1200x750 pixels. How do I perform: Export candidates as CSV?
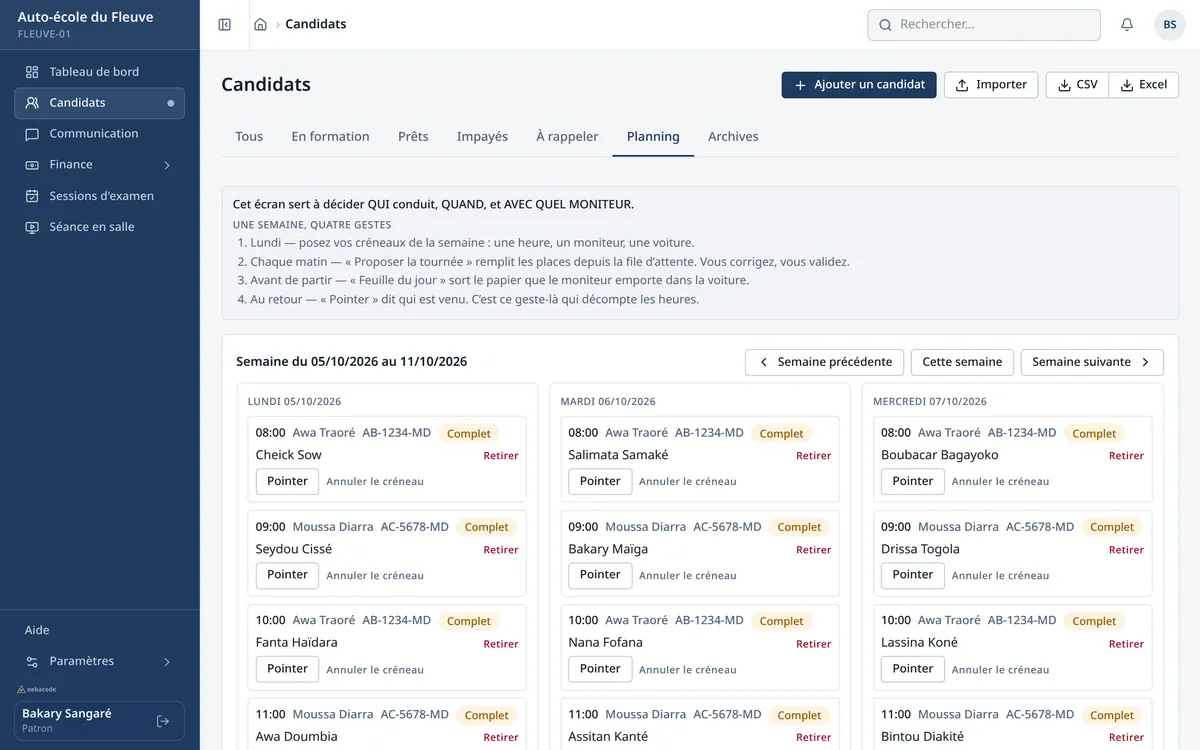click(1077, 85)
